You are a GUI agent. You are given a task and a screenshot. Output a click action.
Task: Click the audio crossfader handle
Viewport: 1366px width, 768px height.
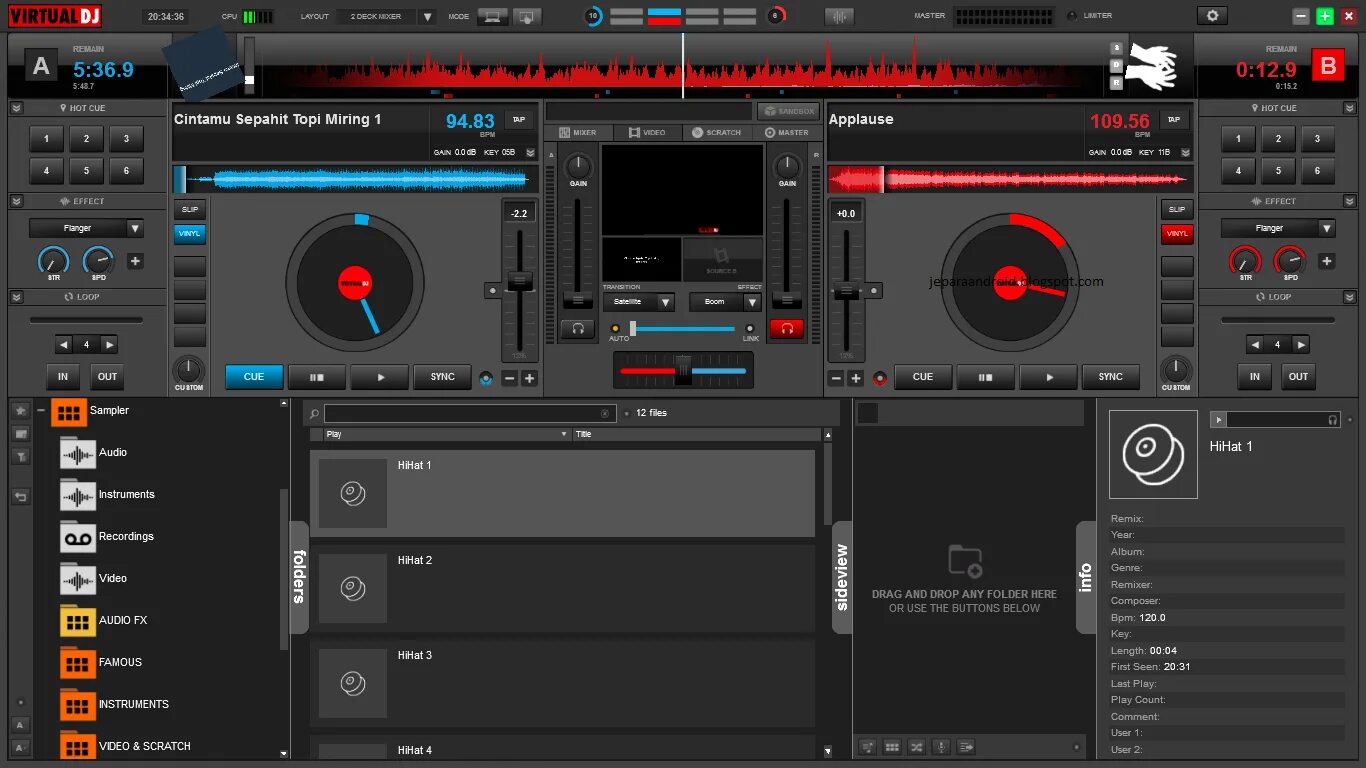click(x=683, y=370)
